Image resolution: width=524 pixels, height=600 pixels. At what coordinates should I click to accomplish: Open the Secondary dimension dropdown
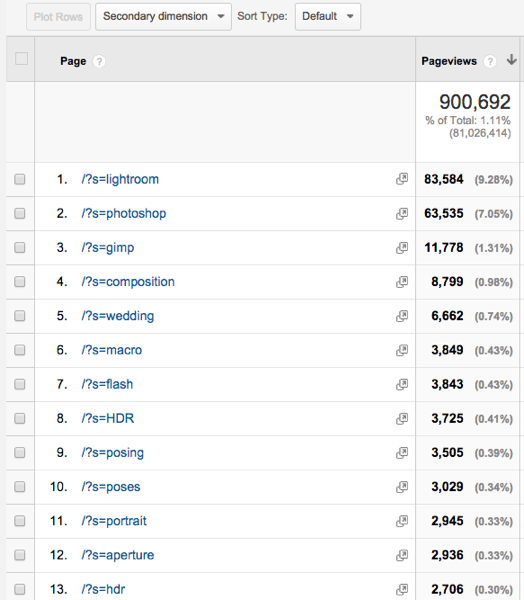[x=163, y=16]
